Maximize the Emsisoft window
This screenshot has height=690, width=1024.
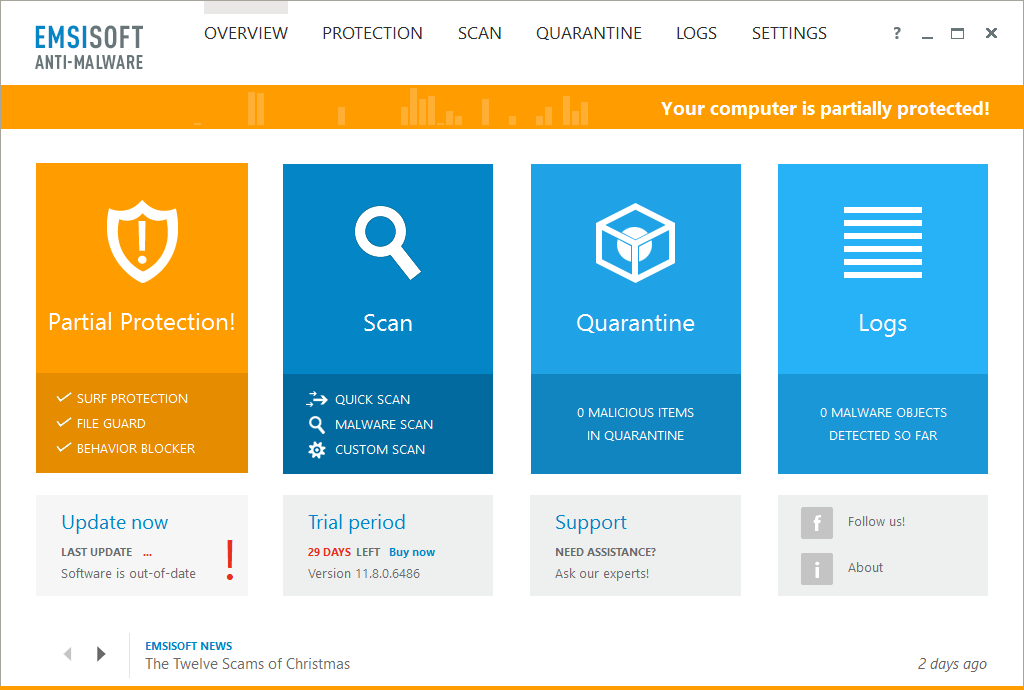[x=957, y=33]
